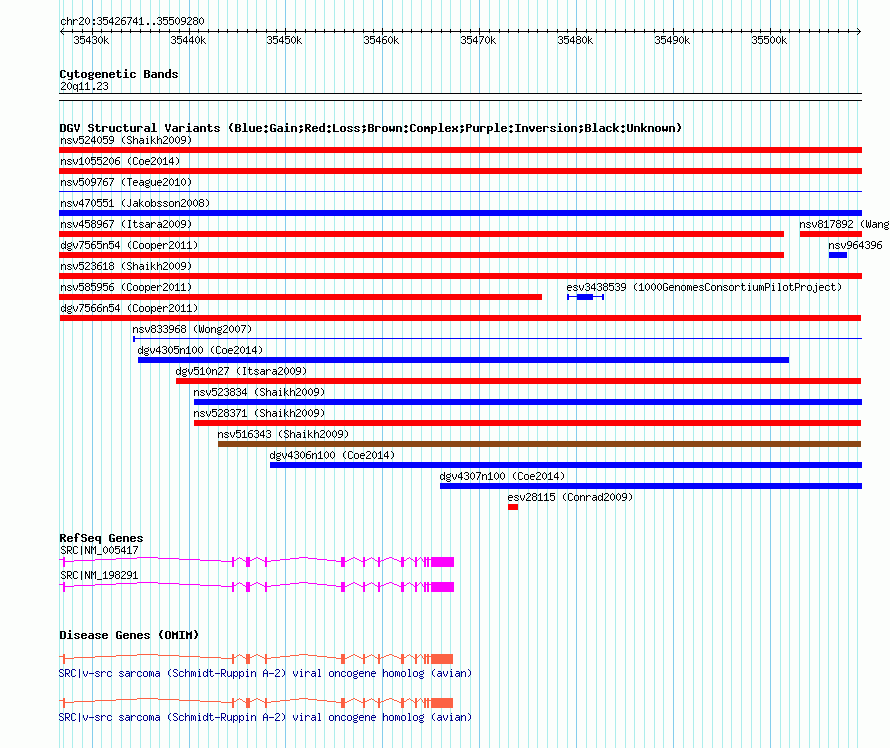Click the nsv833968 (Wong2007) label
The height and width of the screenshot is (748, 890).
[192, 329]
